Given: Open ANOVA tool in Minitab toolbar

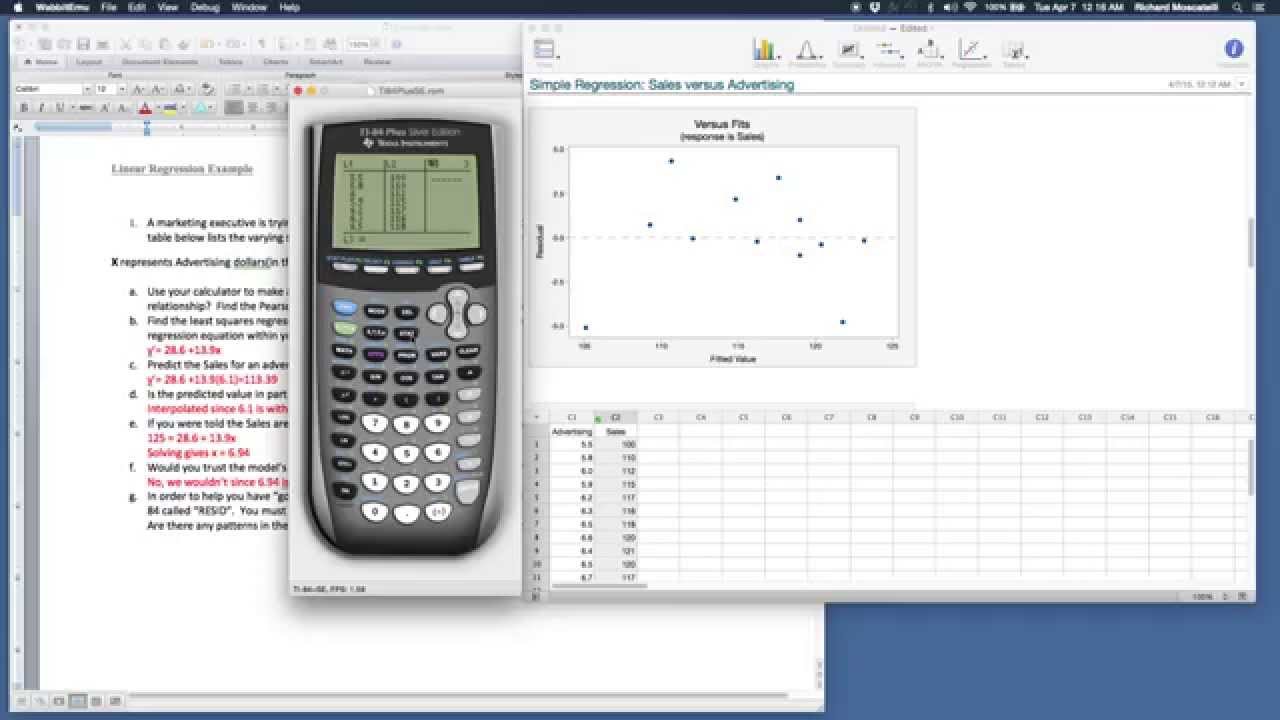Looking at the screenshot, I should [x=929, y=52].
